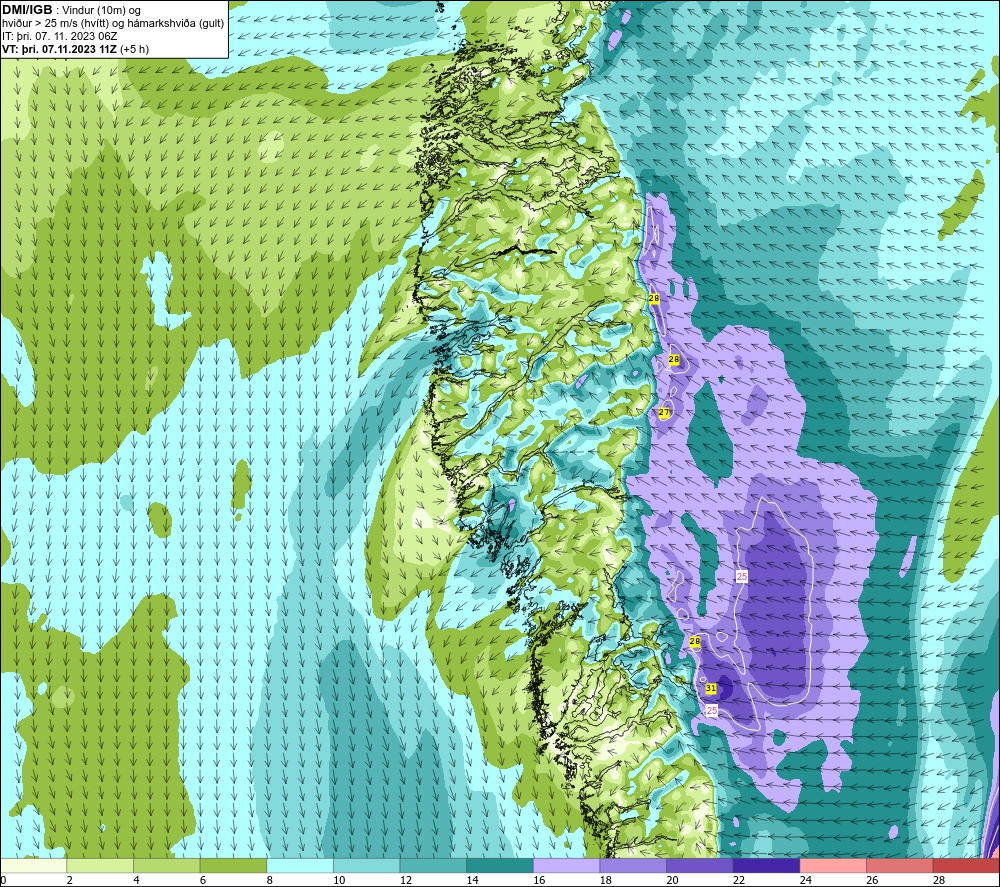Click the legend tick number 24

pyautogui.click(x=806, y=880)
